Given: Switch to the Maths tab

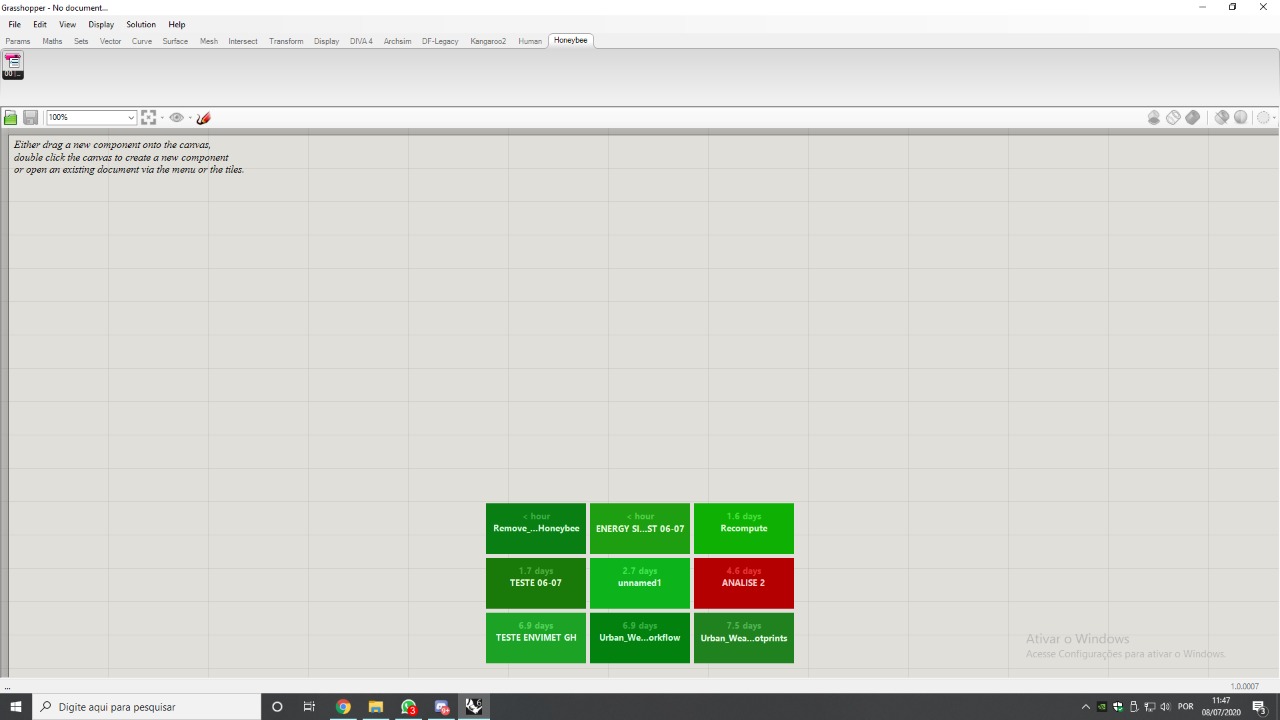Looking at the screenshot, I should click(52, 41).
